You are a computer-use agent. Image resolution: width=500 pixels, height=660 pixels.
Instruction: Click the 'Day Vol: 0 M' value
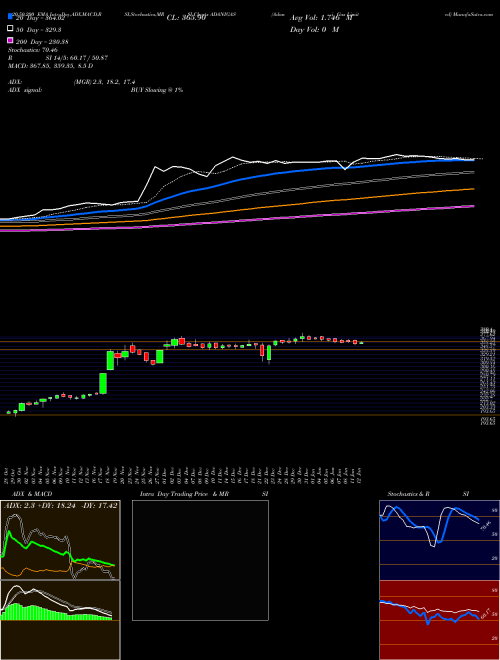click(x=314, y=30)
